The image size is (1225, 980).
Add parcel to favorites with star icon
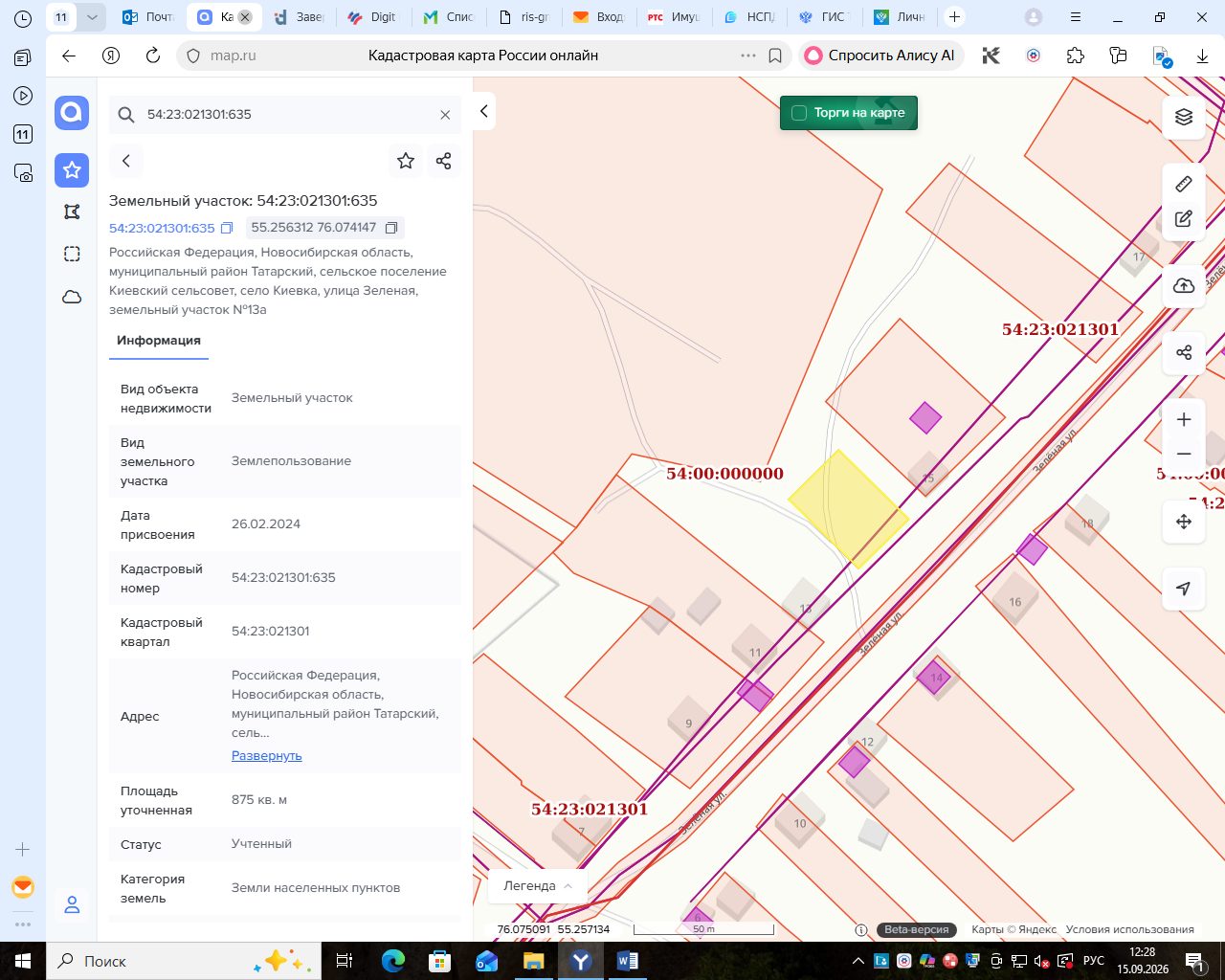click(406, 161)
